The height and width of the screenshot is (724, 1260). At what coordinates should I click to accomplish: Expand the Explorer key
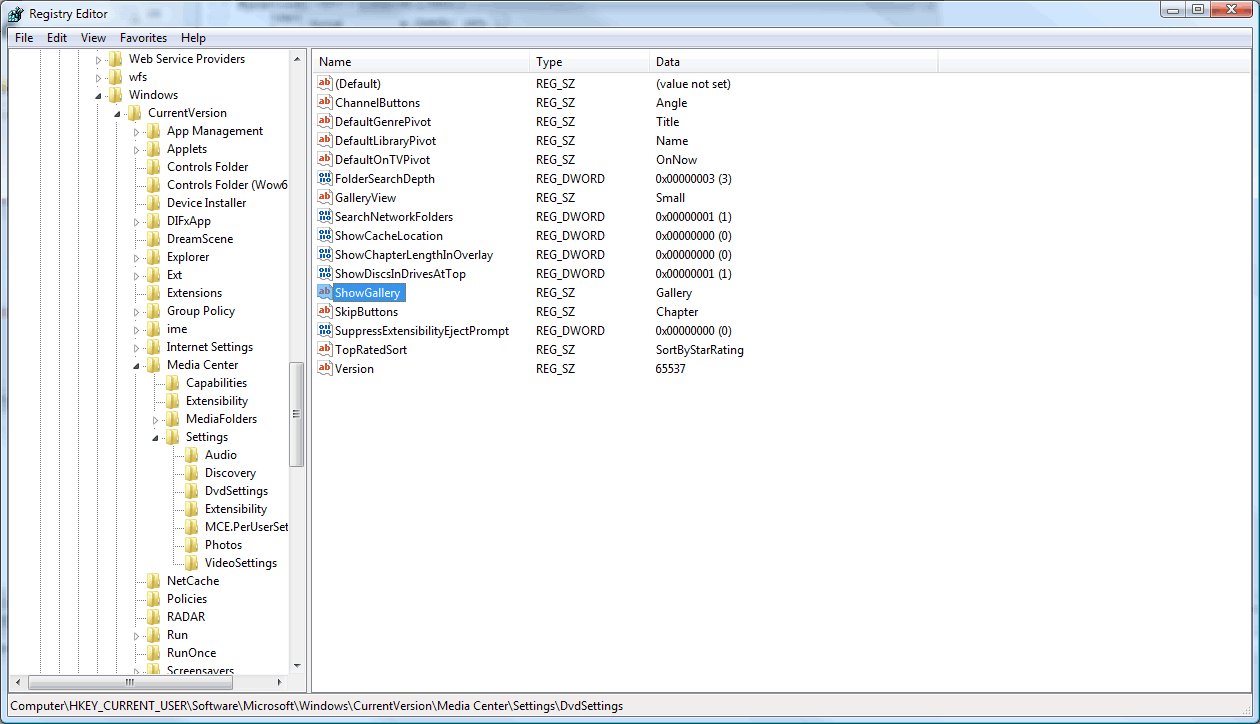click(x=137, y=257)
